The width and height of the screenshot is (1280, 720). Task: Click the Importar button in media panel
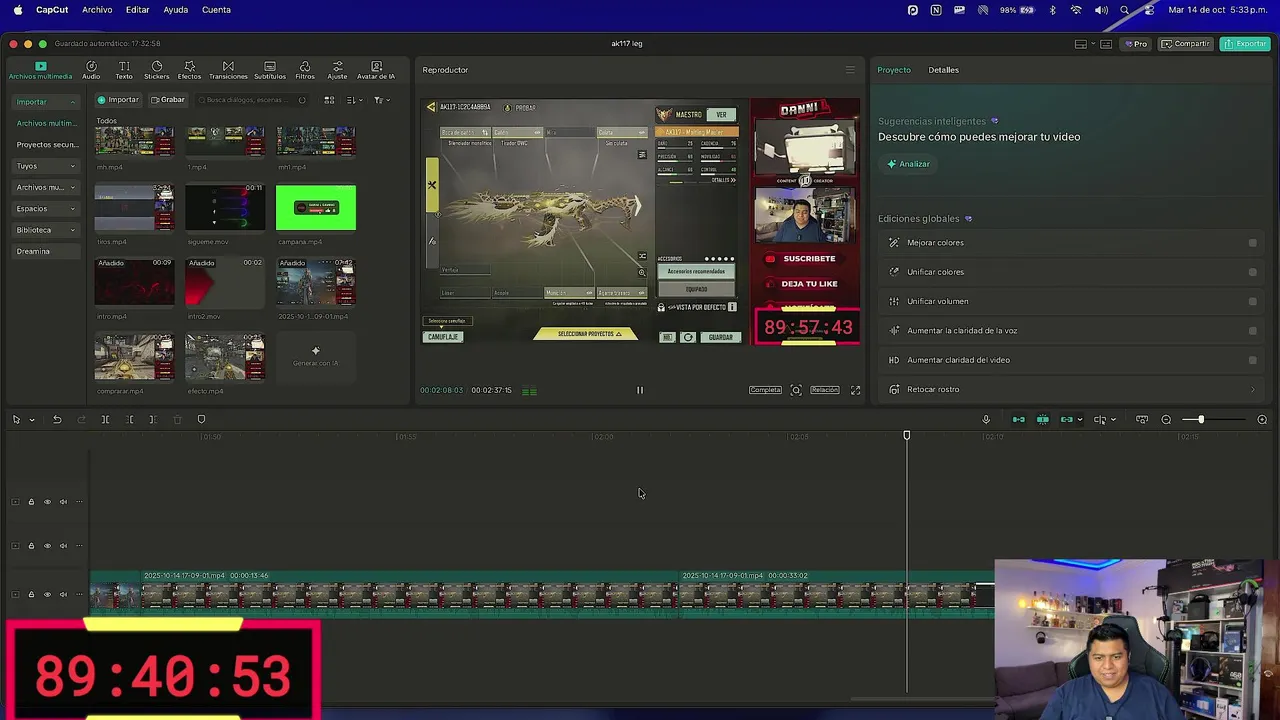coord(118,100)
